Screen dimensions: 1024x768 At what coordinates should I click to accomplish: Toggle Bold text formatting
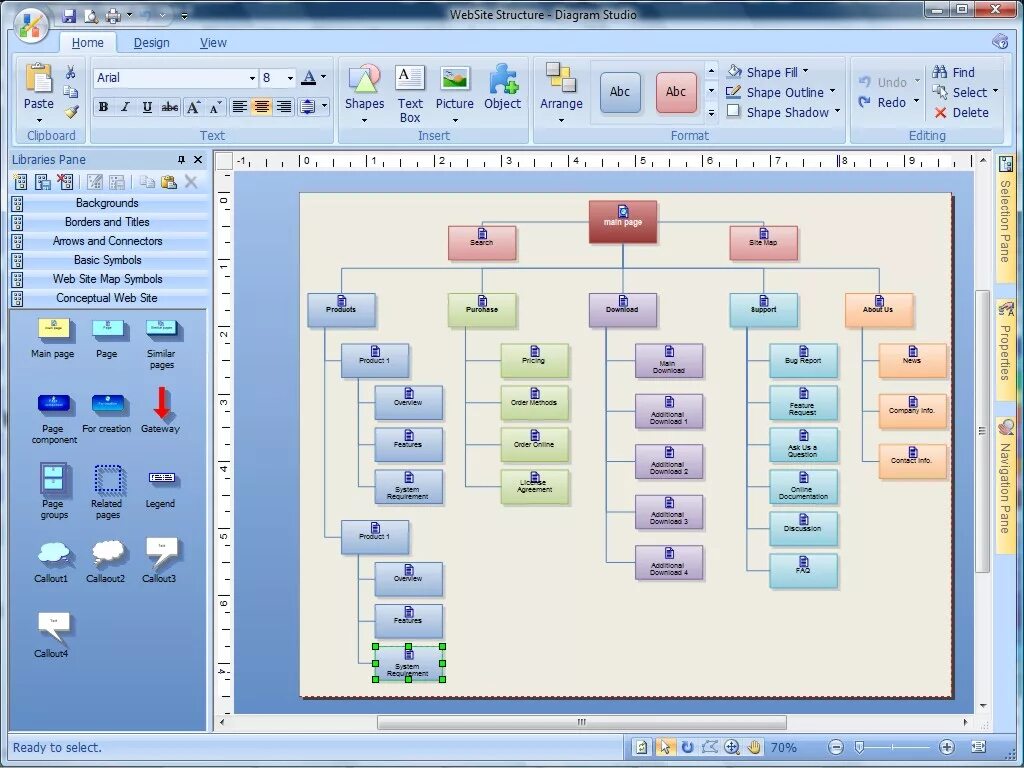[103, 107]
